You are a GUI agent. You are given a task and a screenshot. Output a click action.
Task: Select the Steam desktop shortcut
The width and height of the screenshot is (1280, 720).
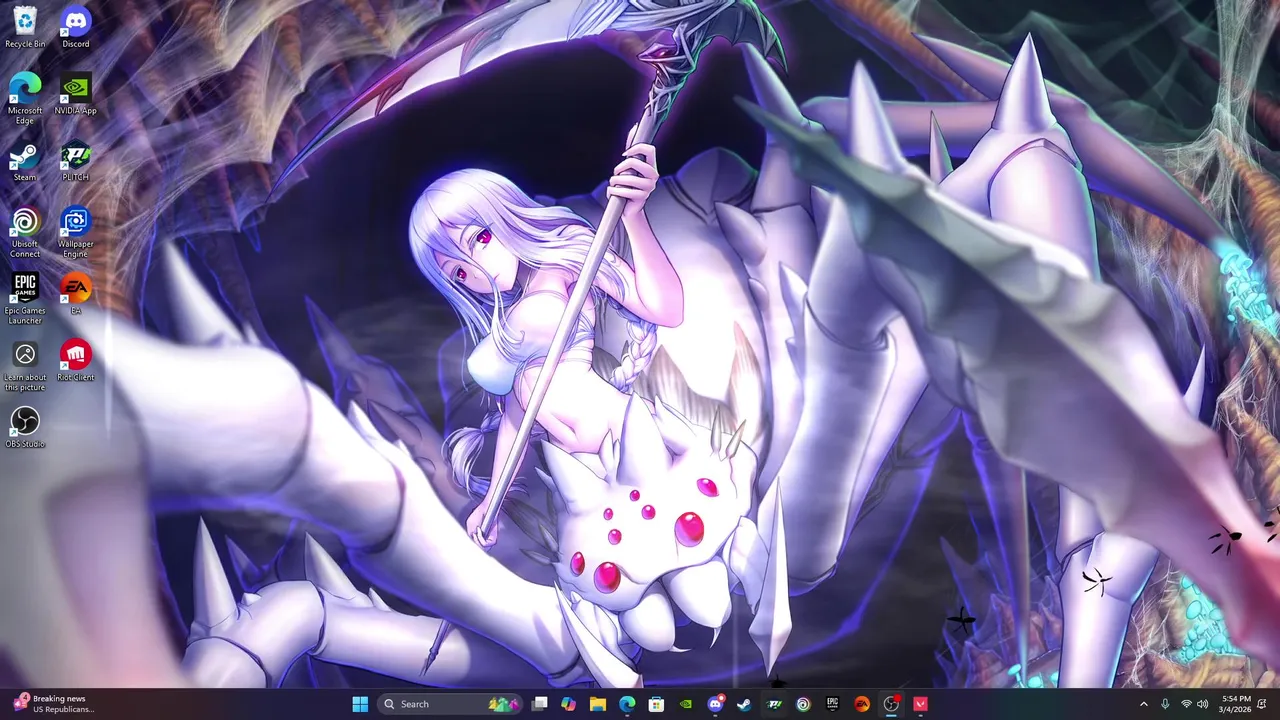(25, 162)
